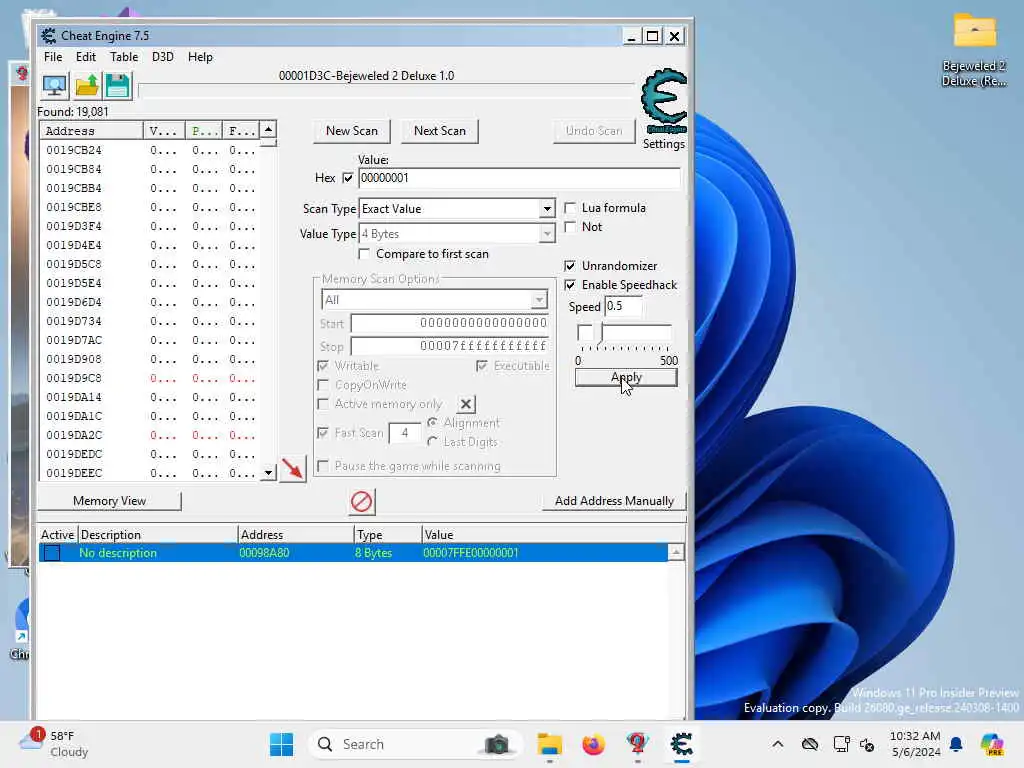Open the process list computer icon

tap(54, 86)
